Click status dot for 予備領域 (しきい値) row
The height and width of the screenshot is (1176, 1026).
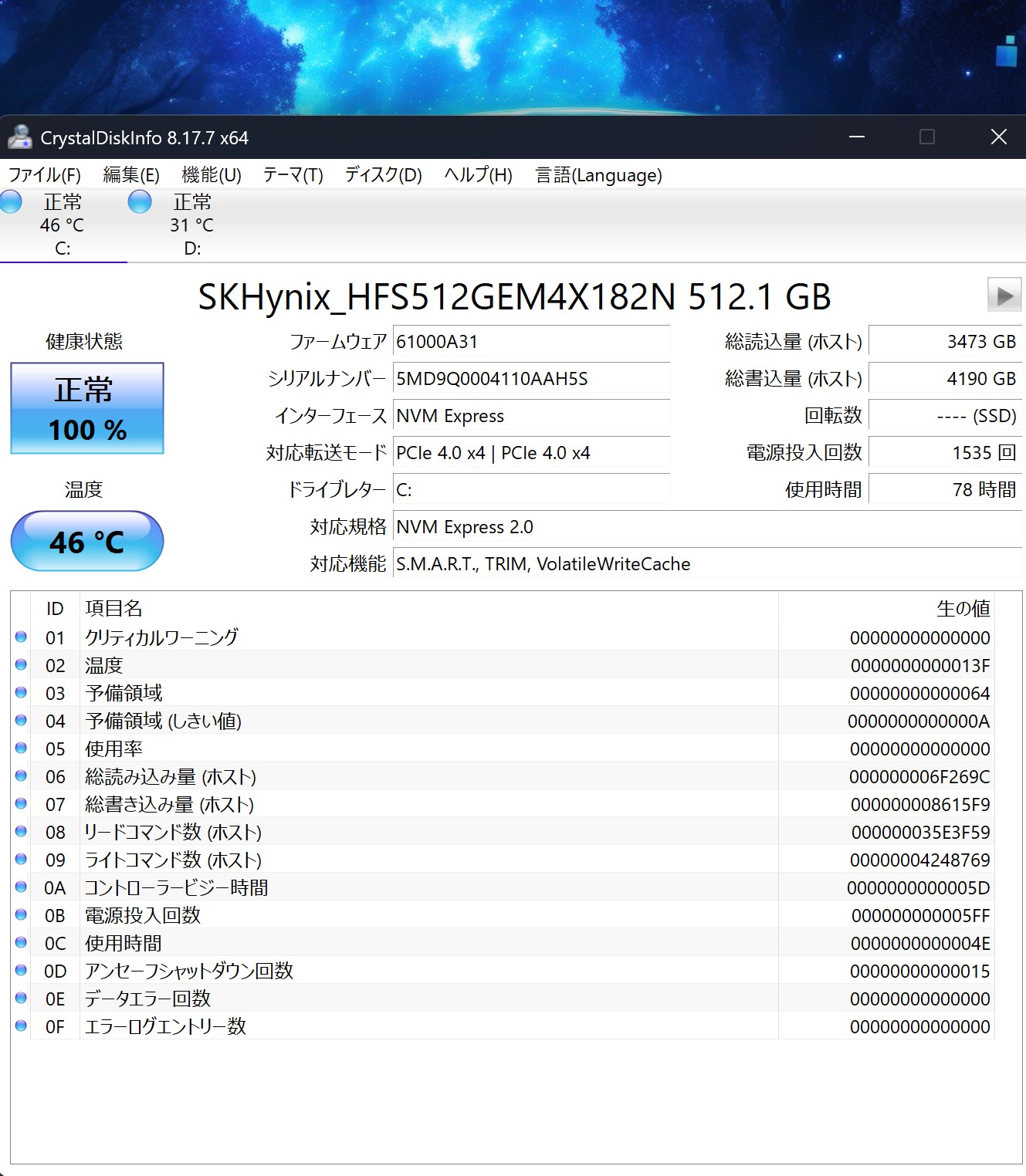21,721
